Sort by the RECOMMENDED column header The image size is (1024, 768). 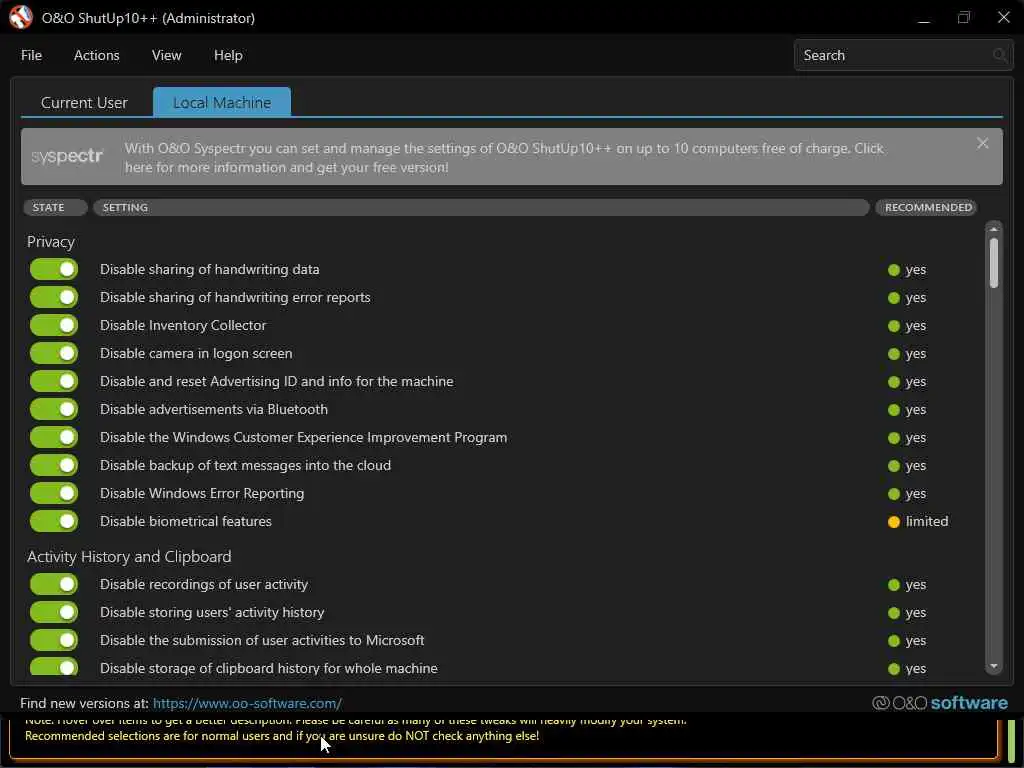(x=927, y=207)
